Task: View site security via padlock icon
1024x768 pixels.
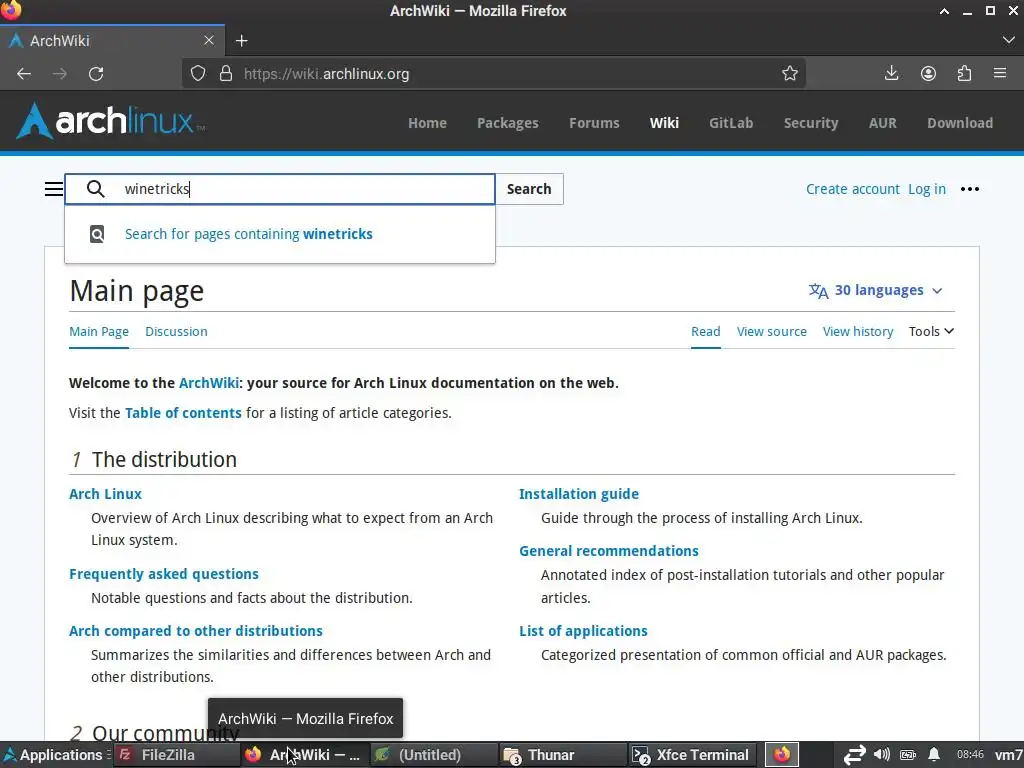Action: tap(226, 73)
